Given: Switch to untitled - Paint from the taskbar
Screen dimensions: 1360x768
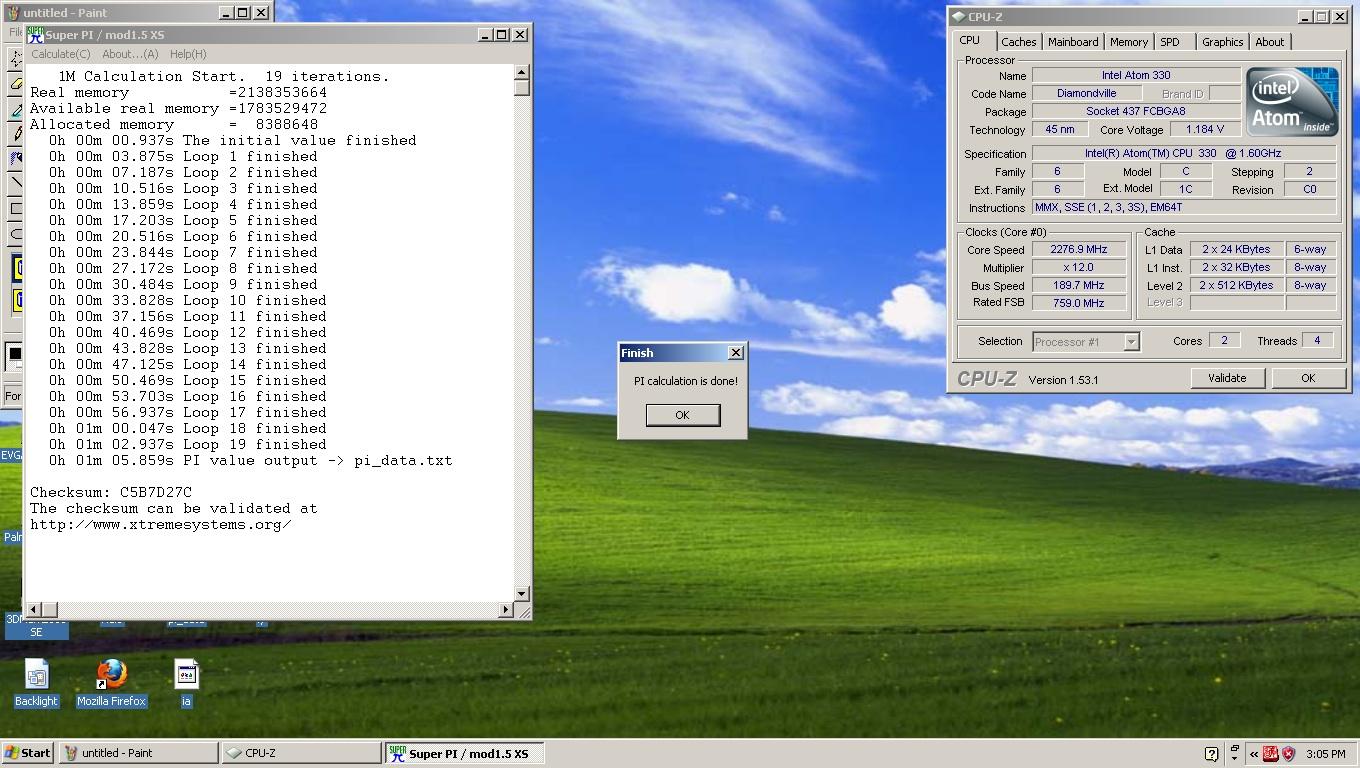Looking at the screenshot, I should (138, 753).
